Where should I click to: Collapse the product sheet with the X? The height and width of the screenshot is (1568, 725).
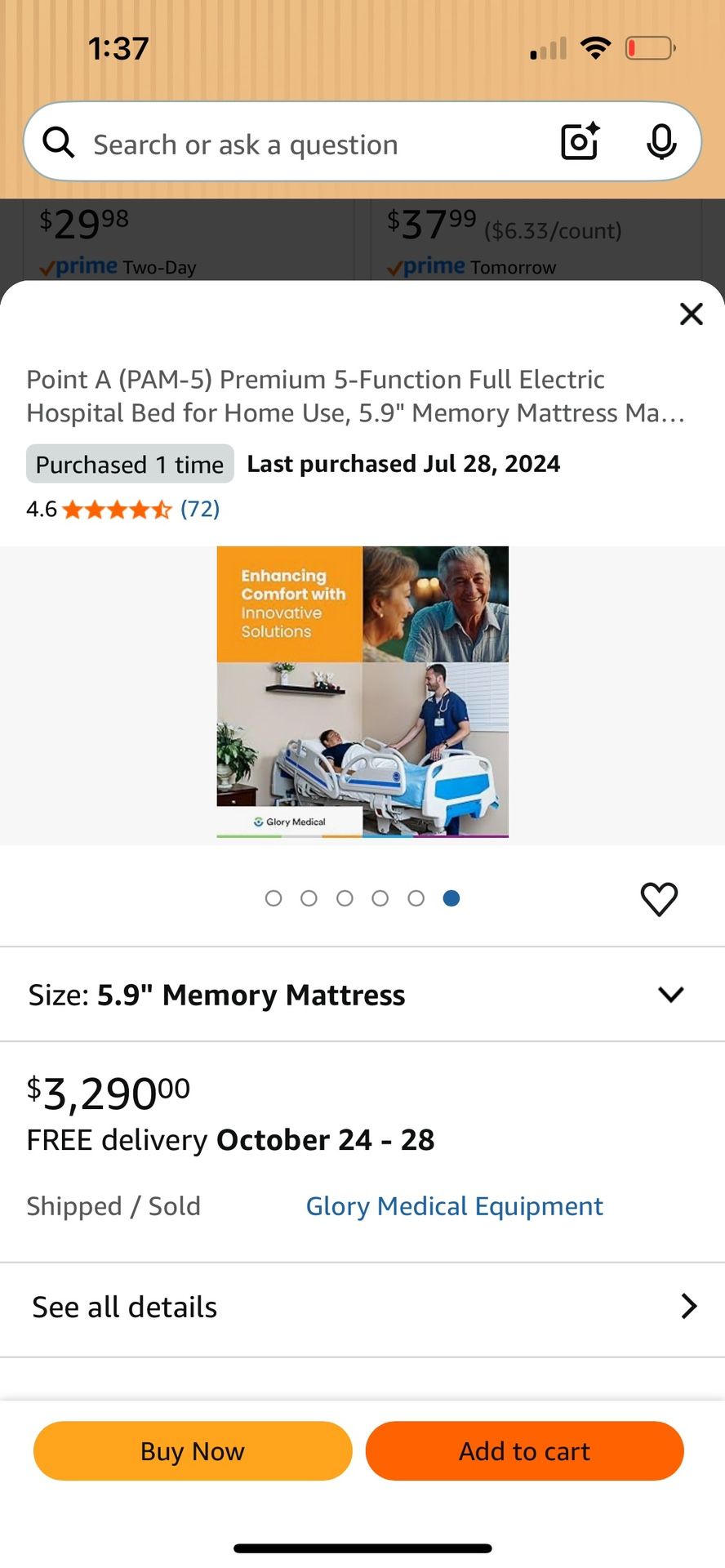point(691,314)
